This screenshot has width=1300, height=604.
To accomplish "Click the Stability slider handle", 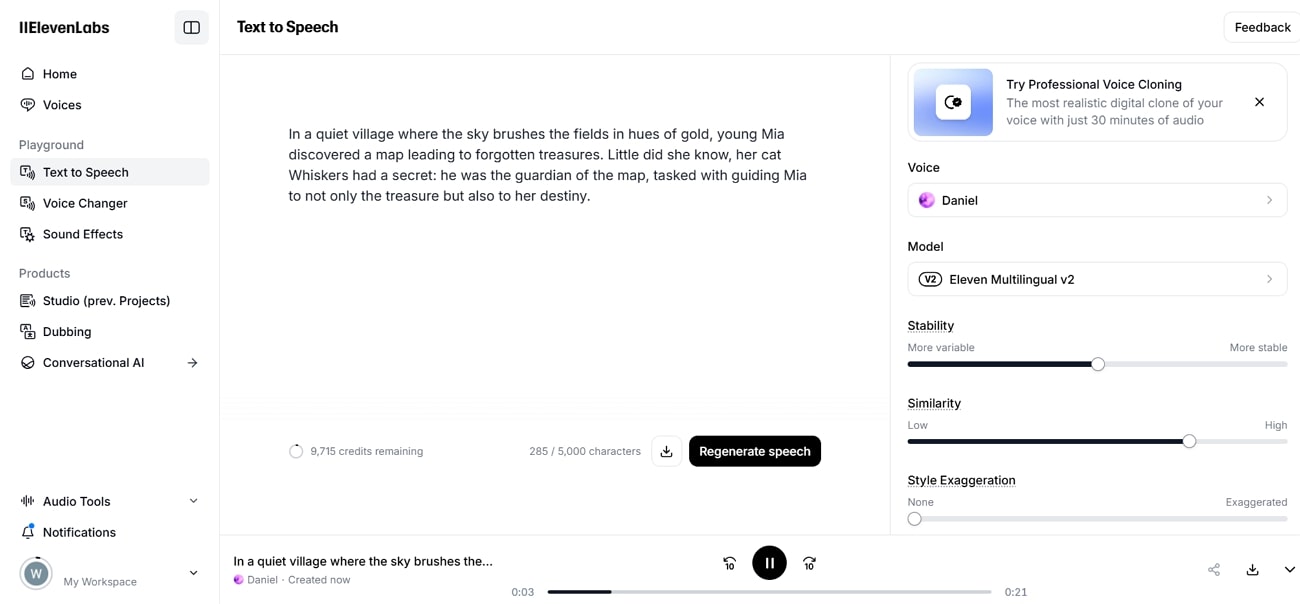I will 1098,364.
